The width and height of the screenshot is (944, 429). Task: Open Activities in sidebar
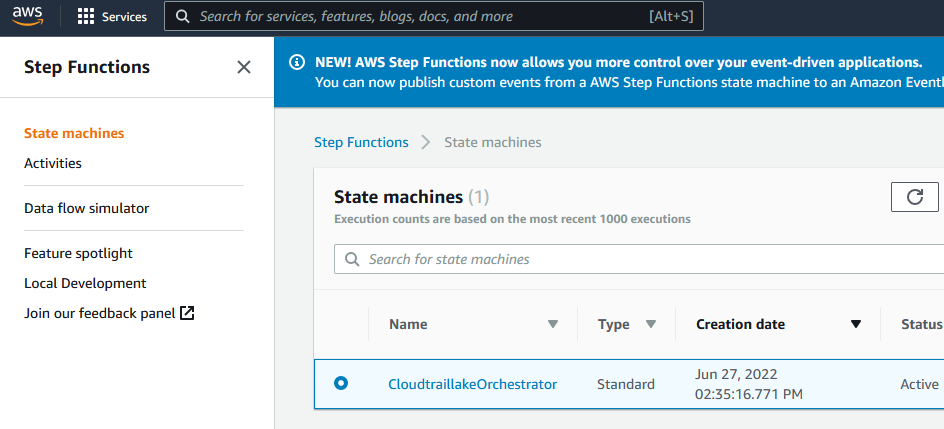53,163
